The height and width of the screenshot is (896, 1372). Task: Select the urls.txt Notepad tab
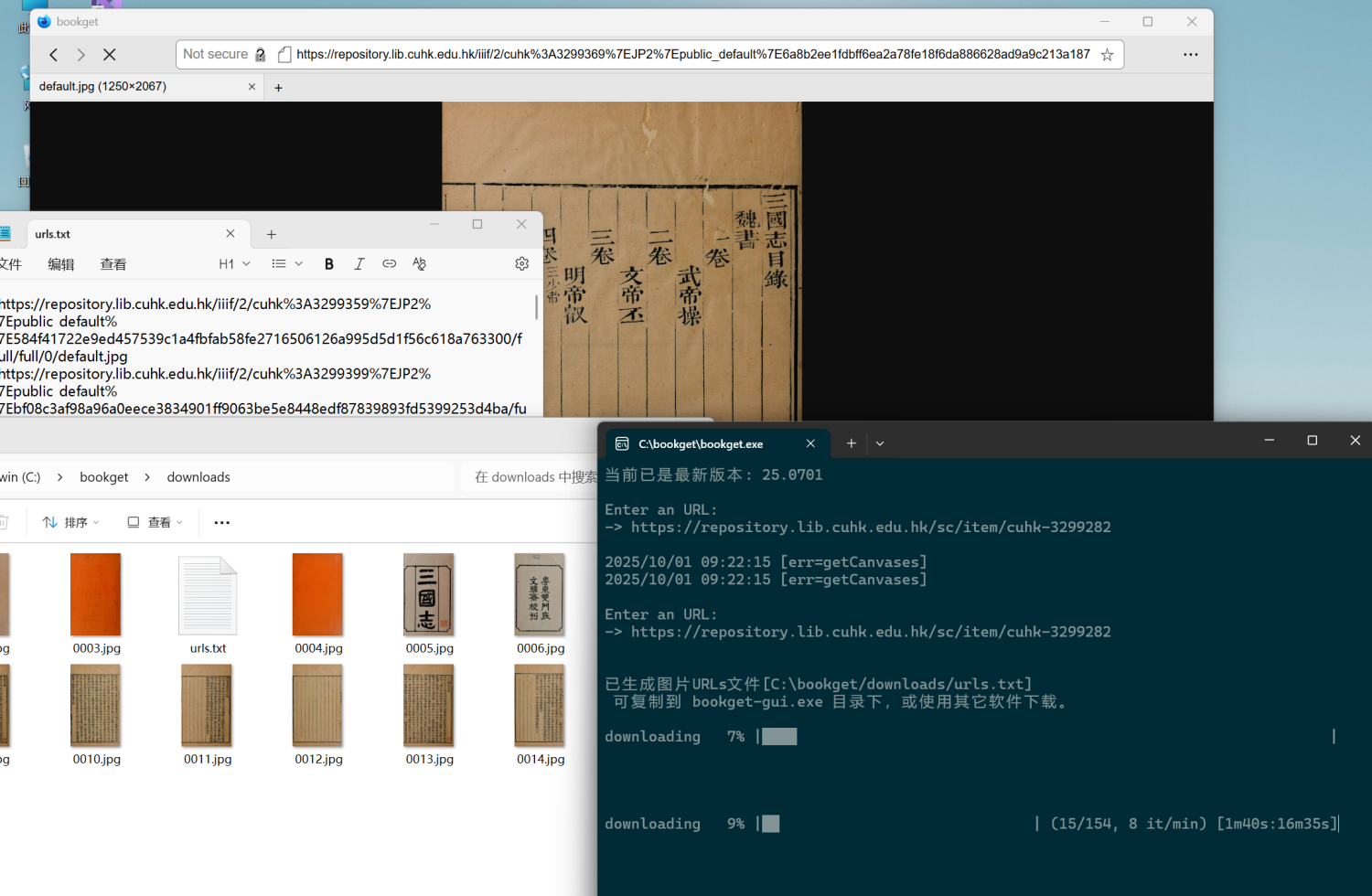[x=53, y=234]
